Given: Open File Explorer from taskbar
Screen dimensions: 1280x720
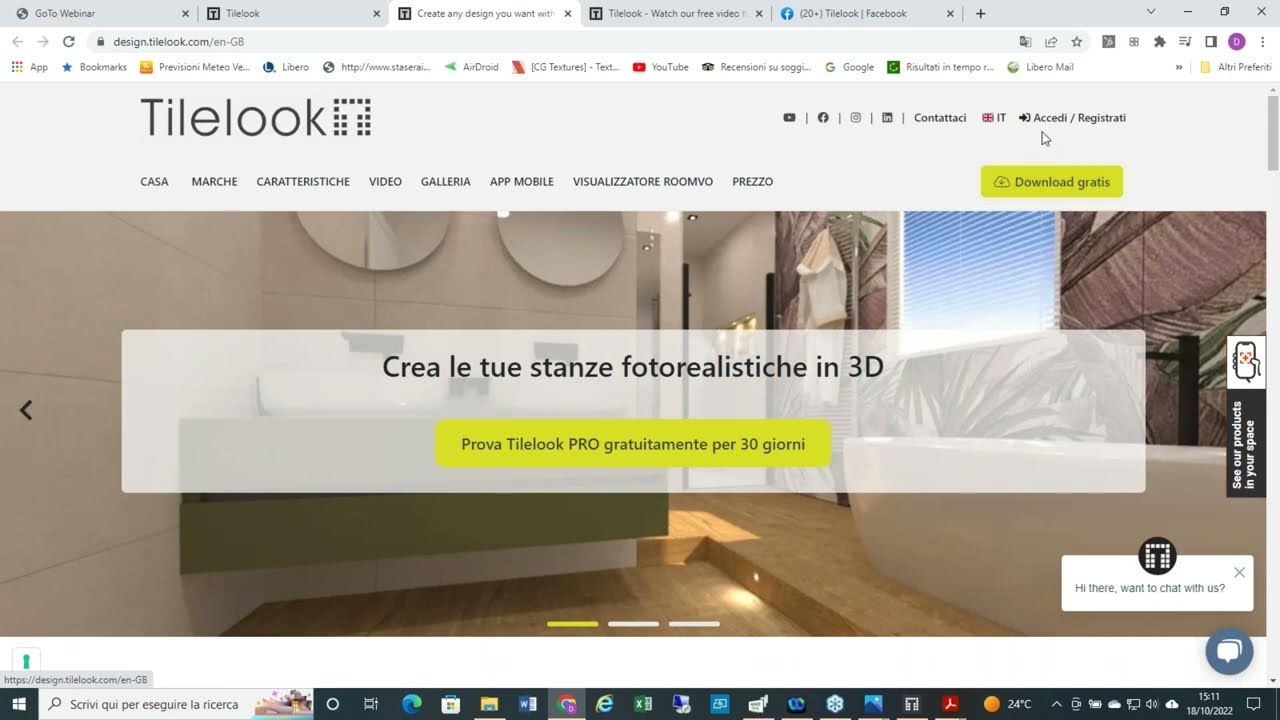Looking at the screenshot, I should pos(489,704).
